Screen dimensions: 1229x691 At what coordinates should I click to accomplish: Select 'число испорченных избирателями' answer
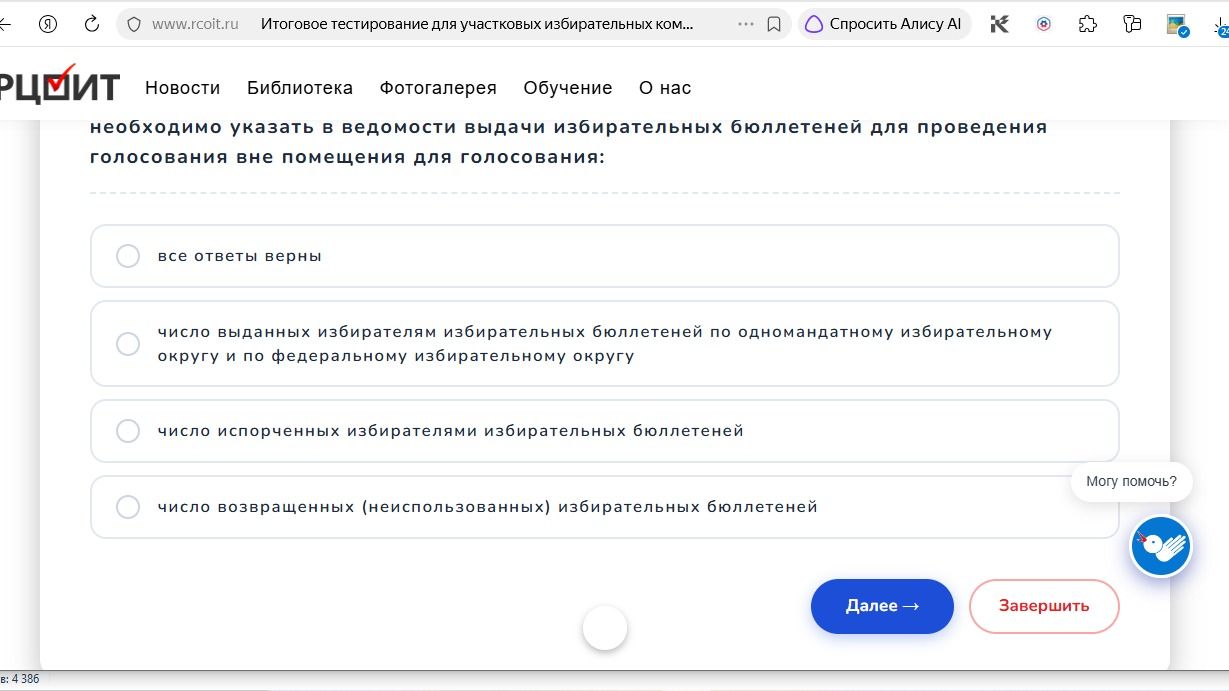point(604,431)
